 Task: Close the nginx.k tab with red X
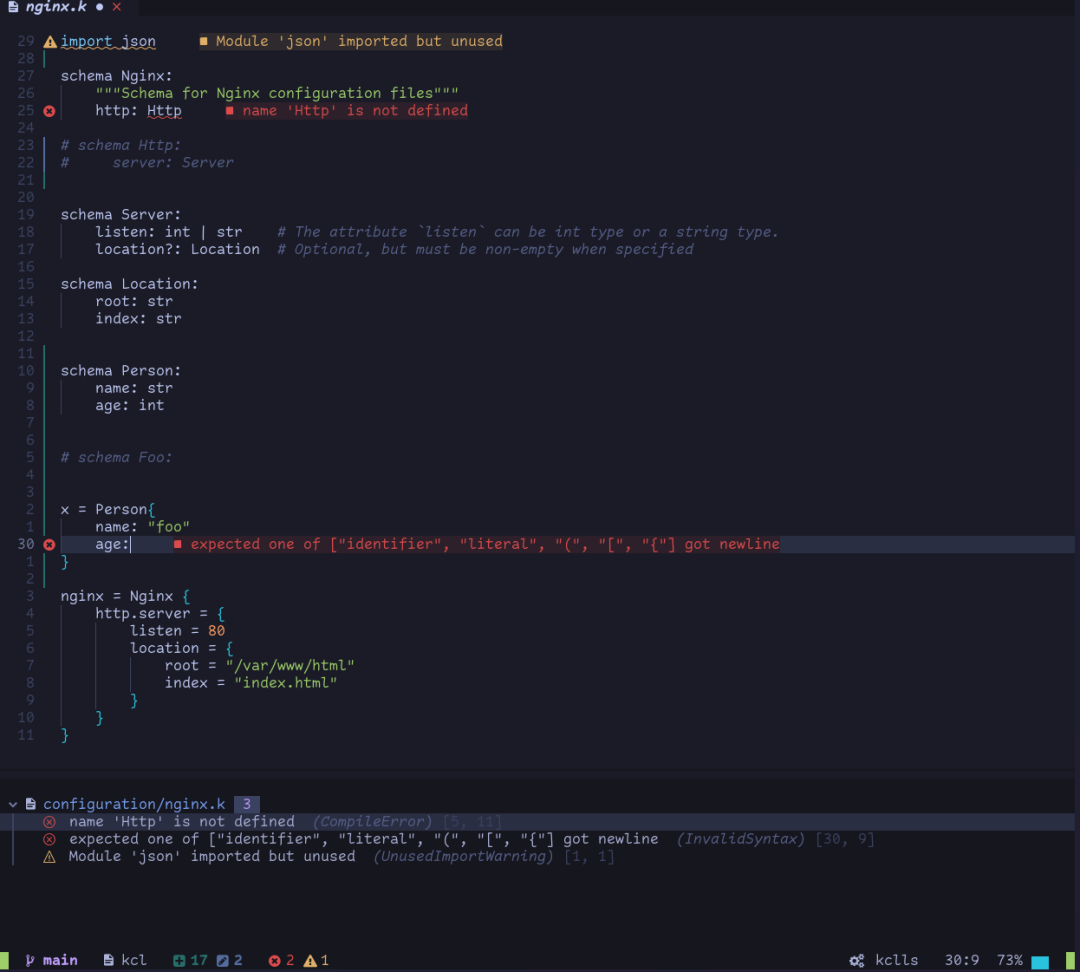point(116,7)
